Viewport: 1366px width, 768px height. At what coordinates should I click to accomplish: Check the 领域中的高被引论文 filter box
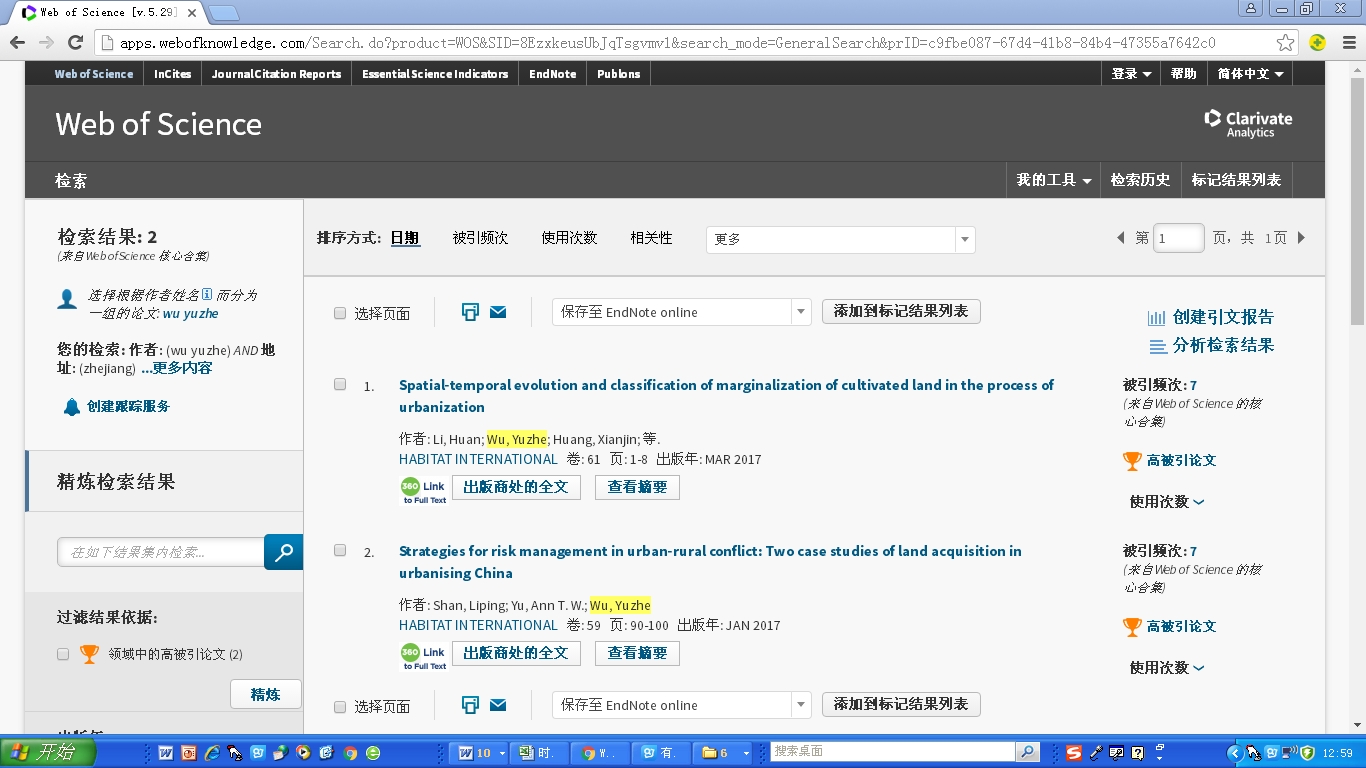pyautogui.click(x=63, y=654)
